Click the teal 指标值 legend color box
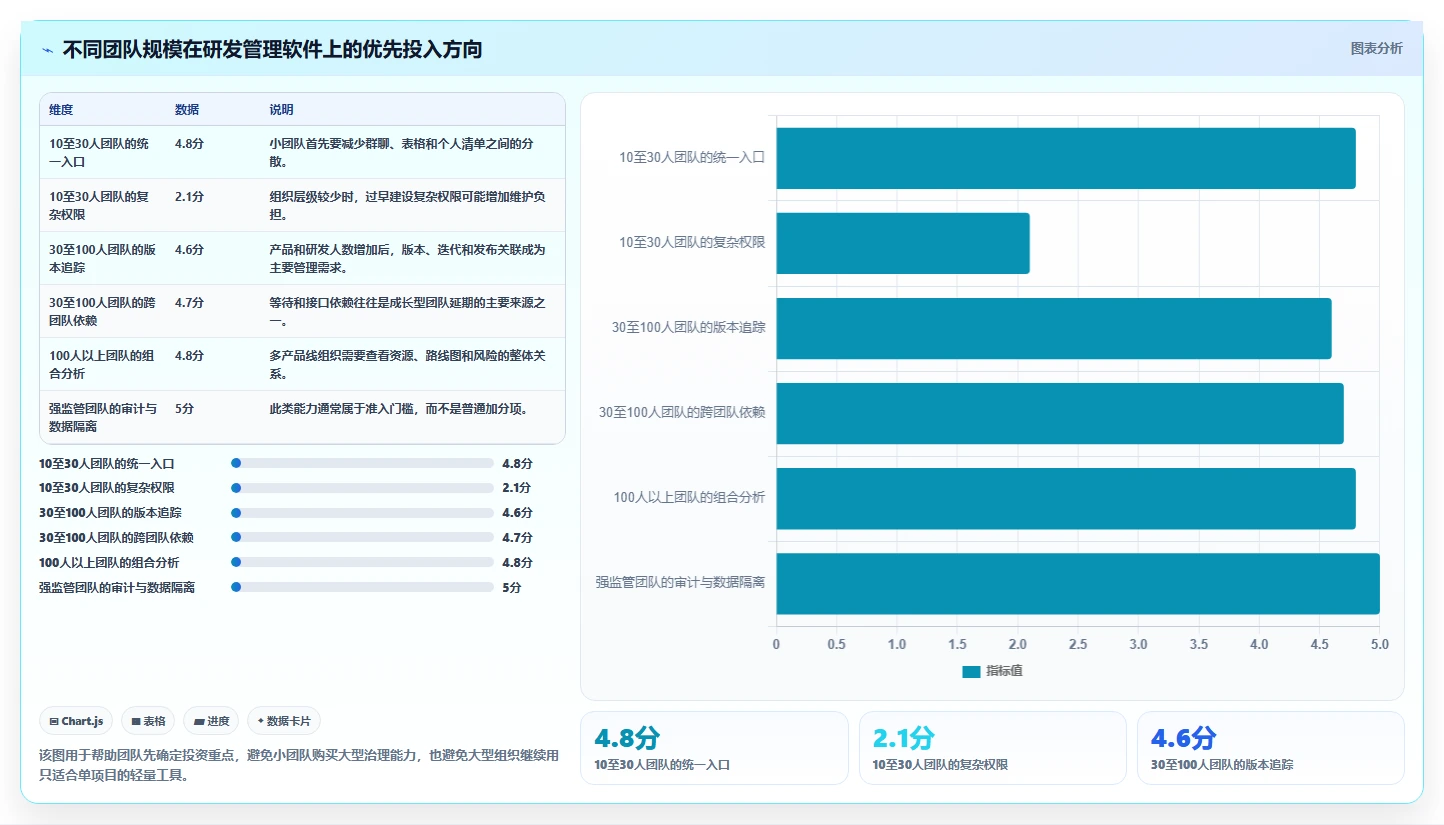 click(971, 672)
